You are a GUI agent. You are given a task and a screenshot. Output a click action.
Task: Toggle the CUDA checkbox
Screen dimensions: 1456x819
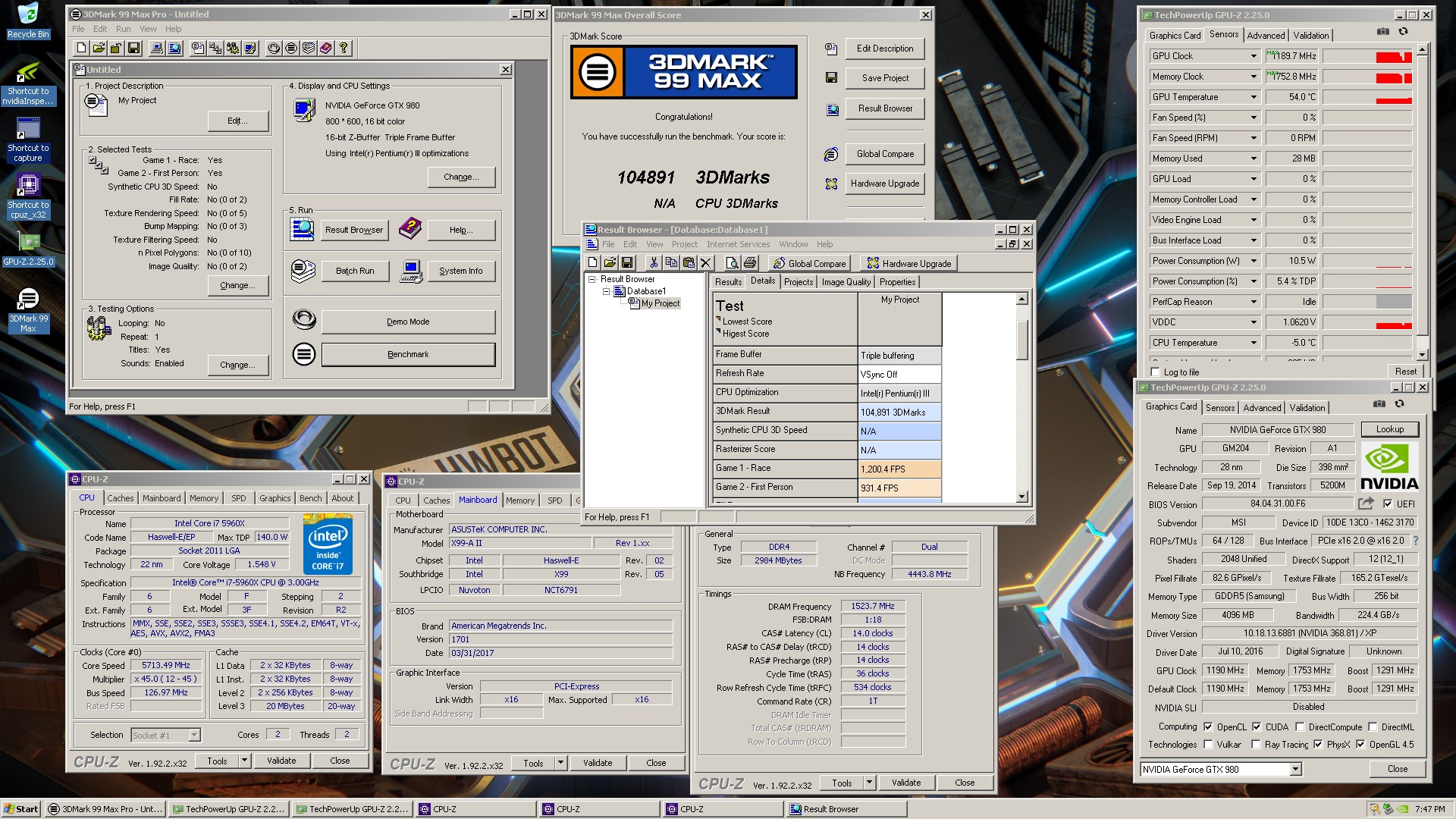[x=1257, y=727]
